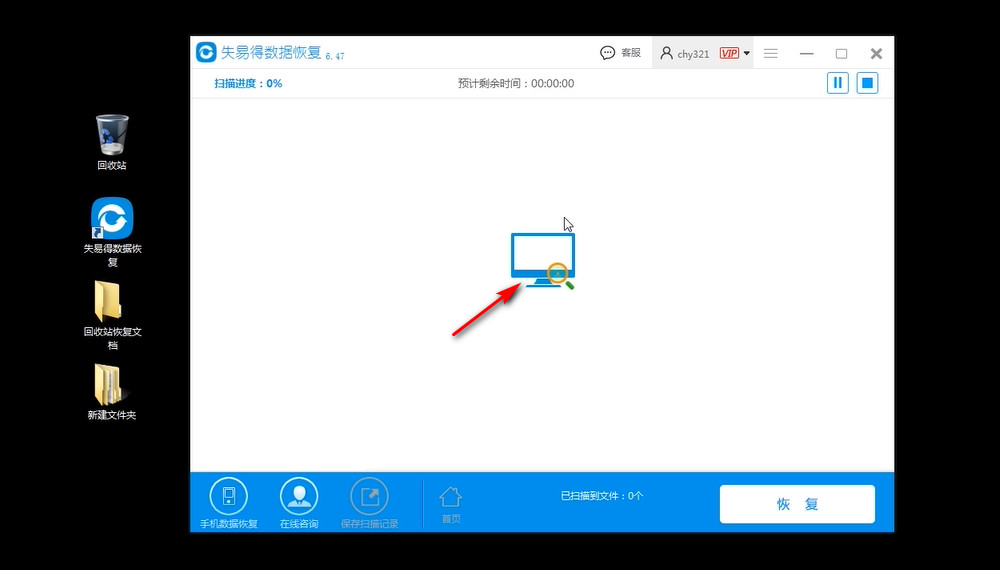Image resolution: width=1000 pixels, height=570 pixels.
Task: Select the 回收站恢复文档 folder on desktop
Action: pyautogui.click(x=112, y=316)
